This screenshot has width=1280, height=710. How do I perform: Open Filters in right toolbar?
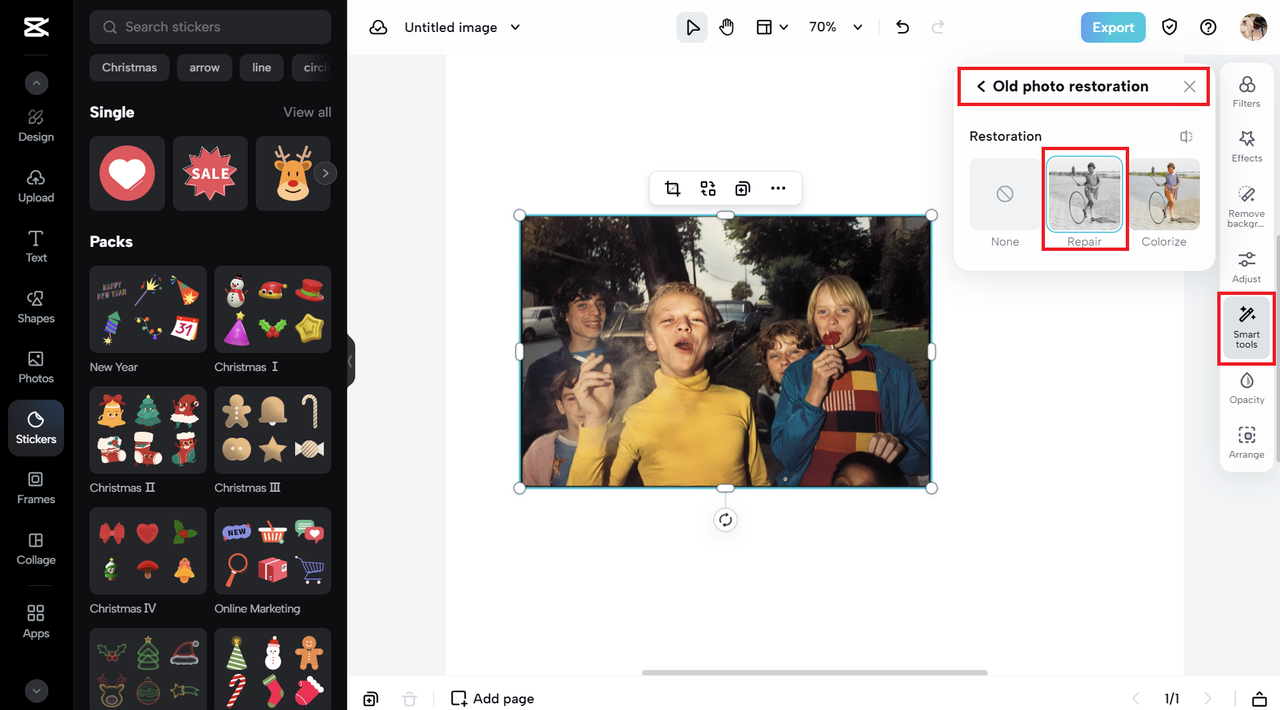1246,92
